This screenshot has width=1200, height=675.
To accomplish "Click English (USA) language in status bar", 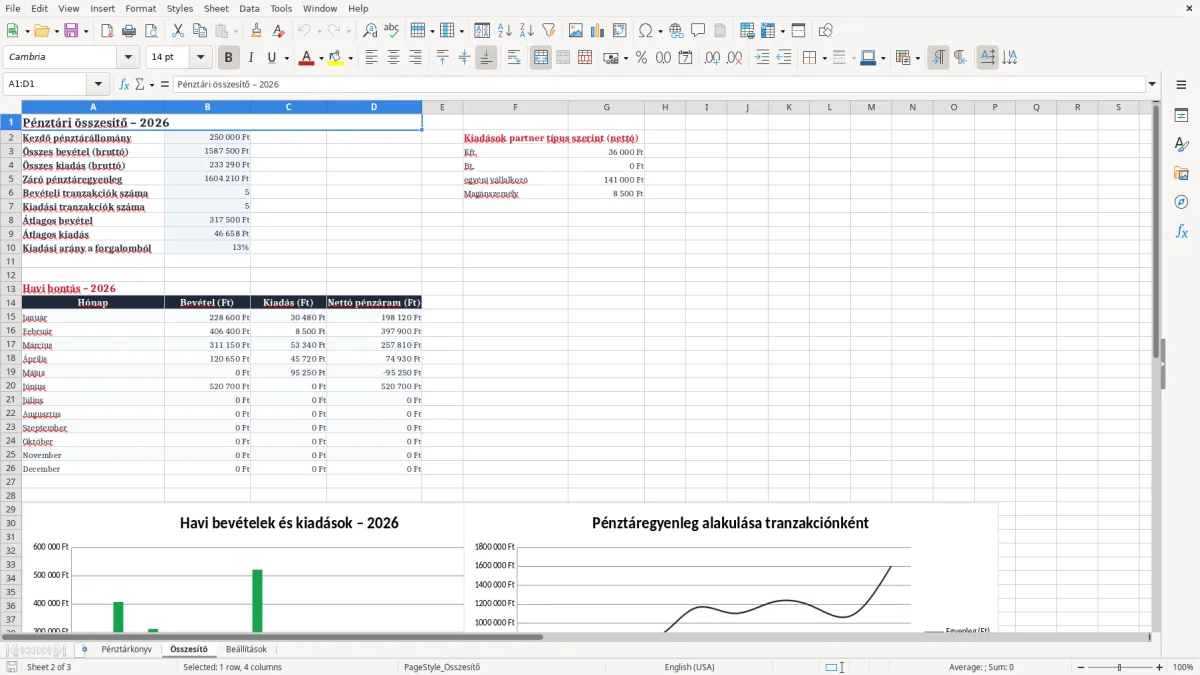I will (x=689, y=667).
